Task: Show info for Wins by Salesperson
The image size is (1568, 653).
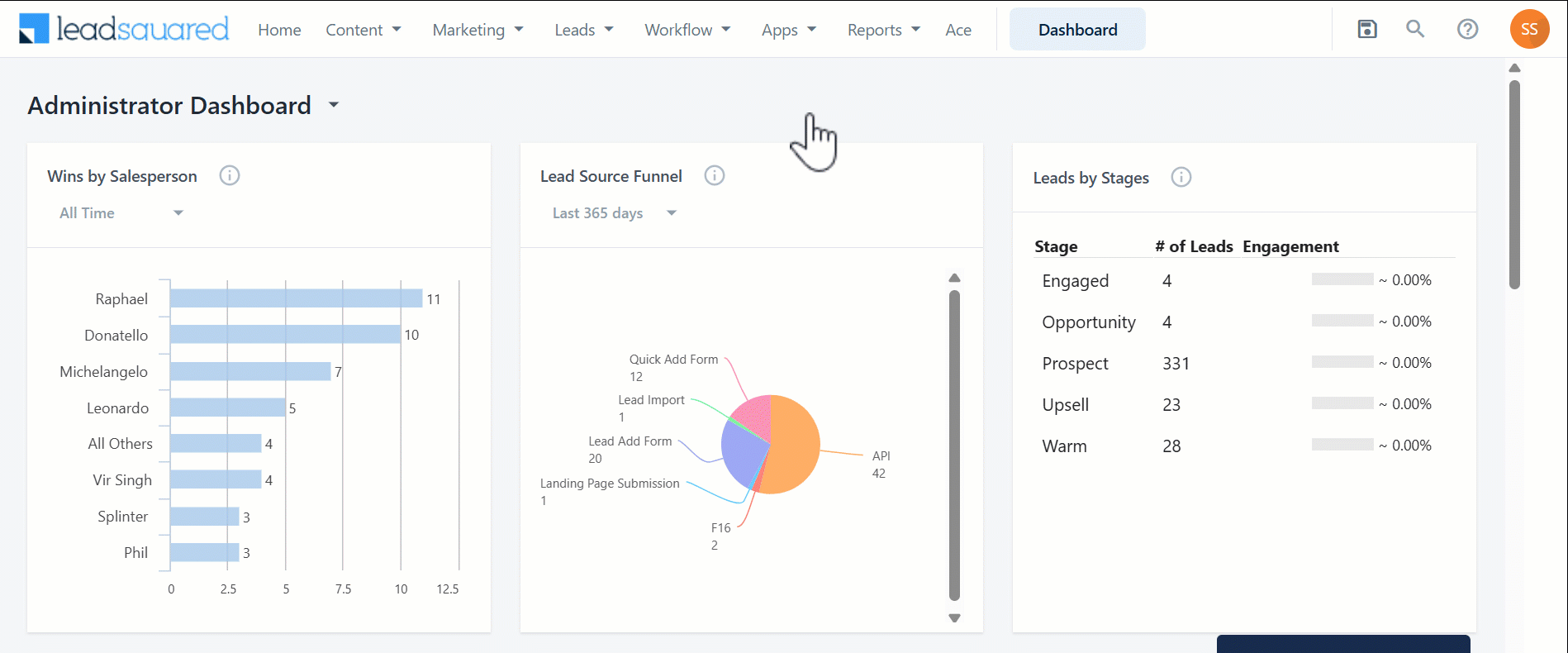Action: pyautogui.click(x=230, y=176)
